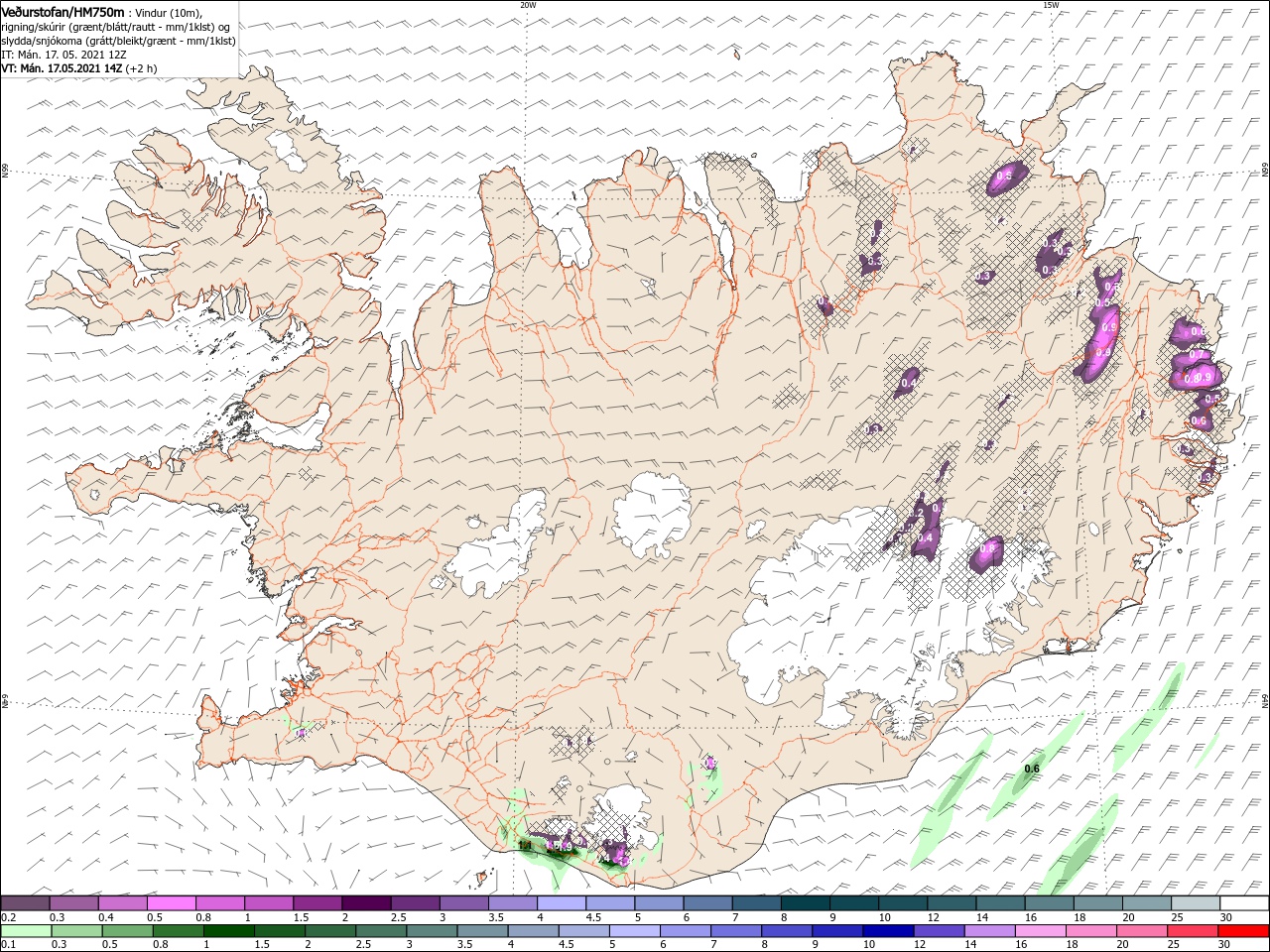Select the bottom-row red swatch between 25 and 30
The width and height of the screenshot is (1270, 952).
click(1196, 931)
